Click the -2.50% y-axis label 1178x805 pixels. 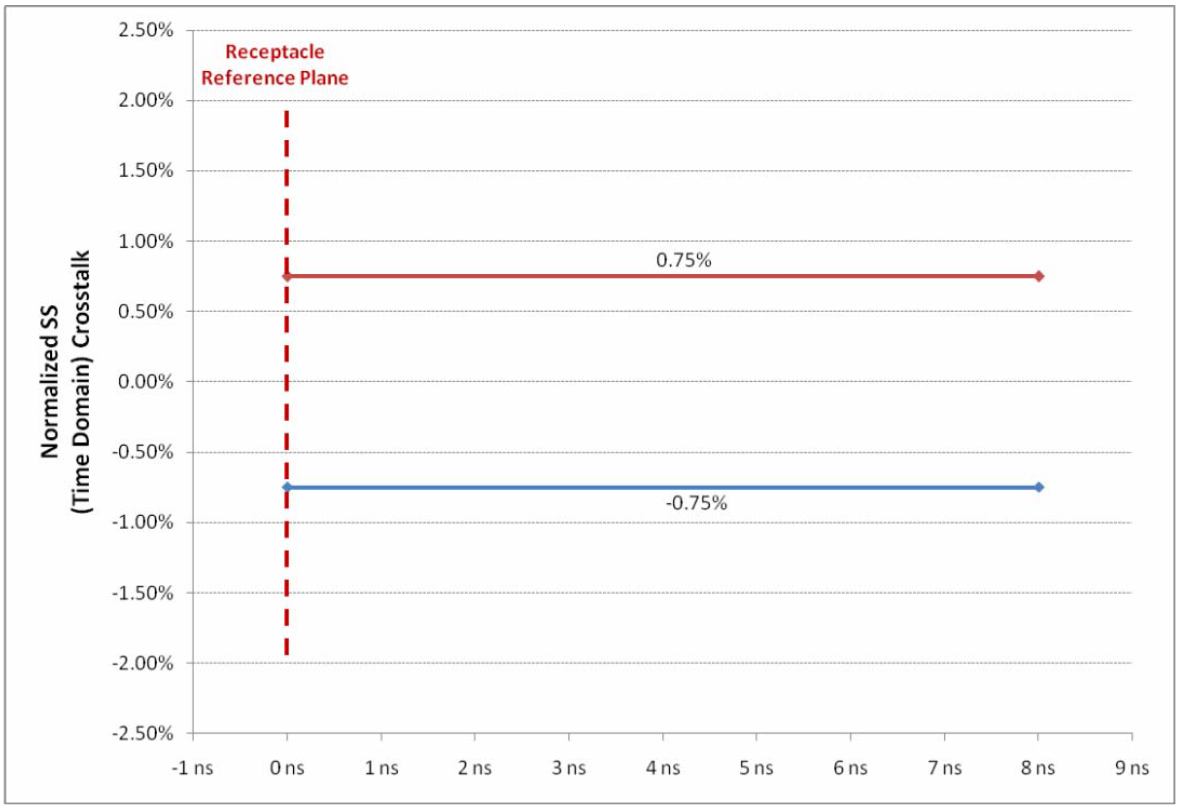coord(143,733)
